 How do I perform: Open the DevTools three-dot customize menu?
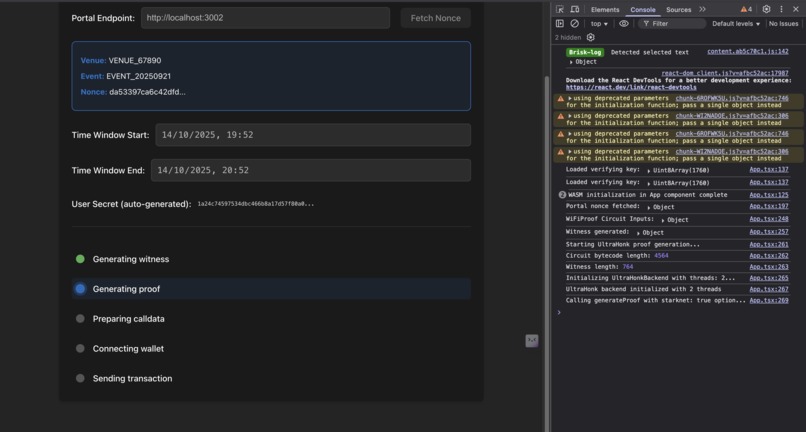pos(781,9)
